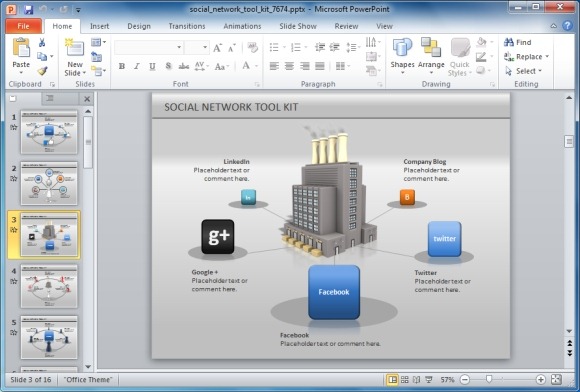Toggle Italic formatting
This screenshot has height=392, width=580.
point(137,66)
